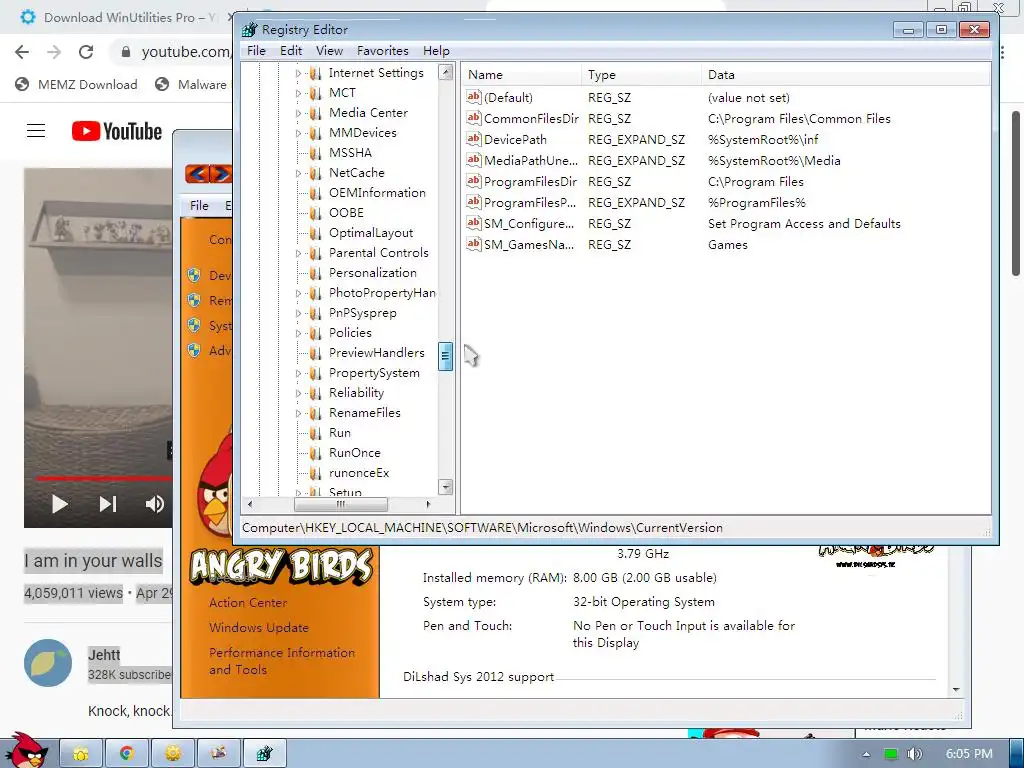Image resolution: width=1024 pixels, height=768 pixels.
Task: Mute the YouTube video volume
Action: point(155,504)
